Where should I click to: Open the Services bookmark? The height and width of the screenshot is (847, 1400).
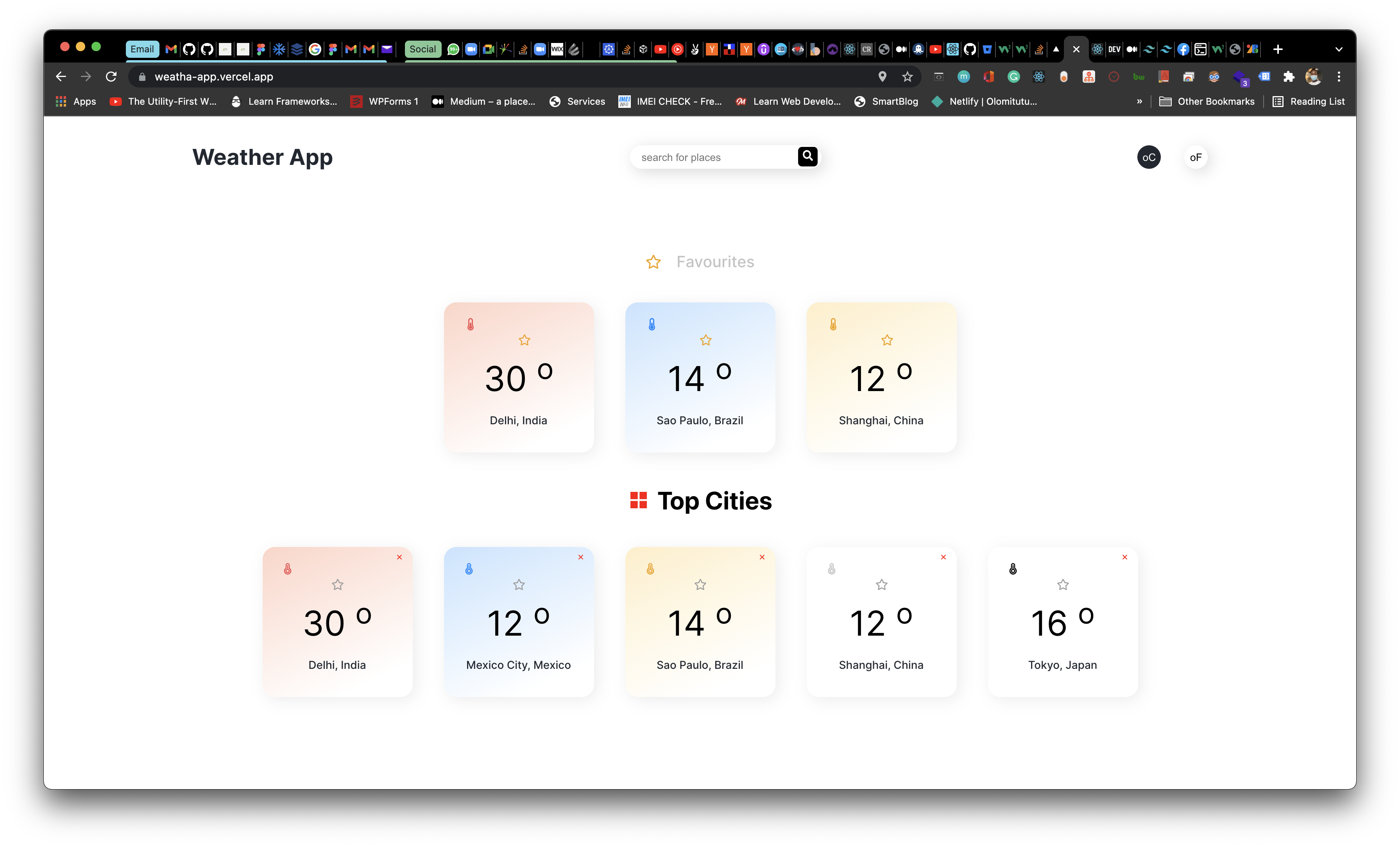[x=577, y=102]
